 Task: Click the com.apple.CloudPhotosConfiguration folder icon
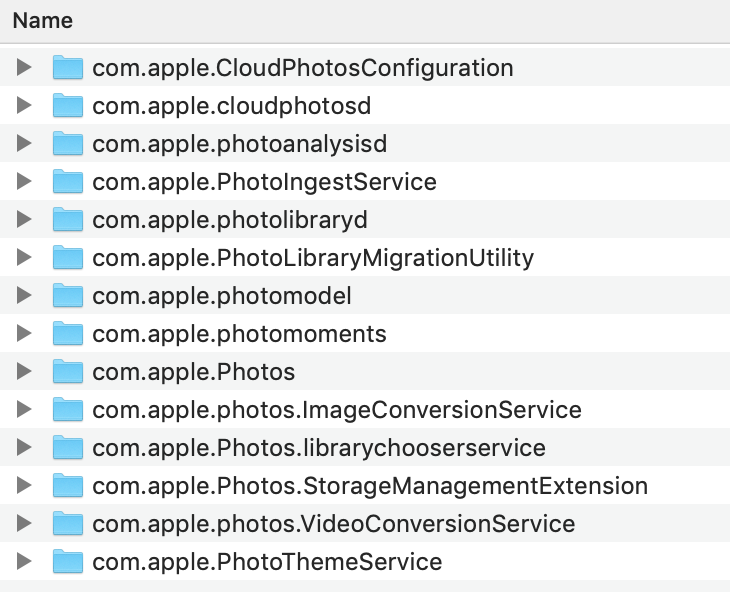67,68
